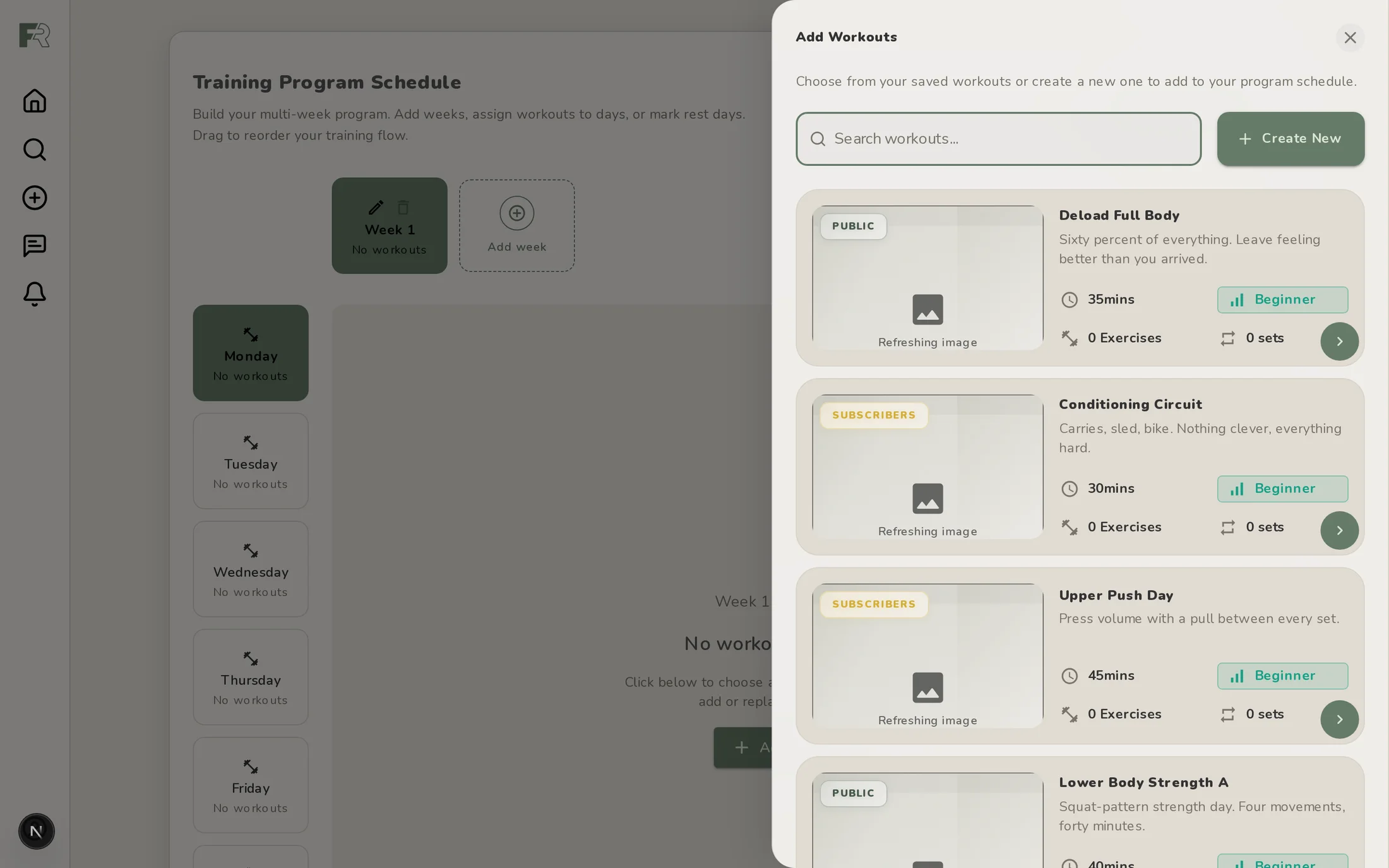The height and width of the screenshot is (868, 1389).
Task: Open Deload Full Body with arrow button
Action: tap(1339, 341)
